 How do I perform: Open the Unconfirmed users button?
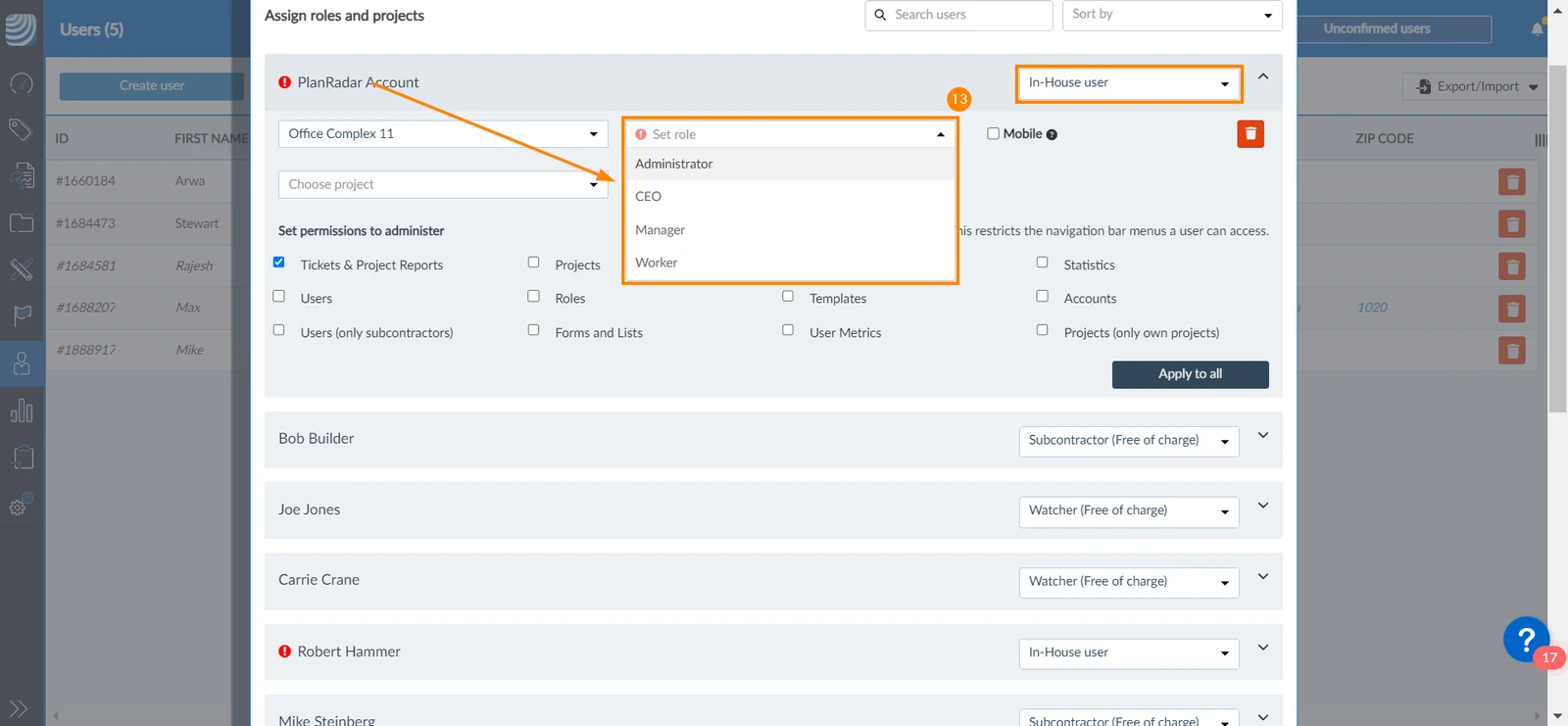pyautogui.click(x=1395, y=29)
